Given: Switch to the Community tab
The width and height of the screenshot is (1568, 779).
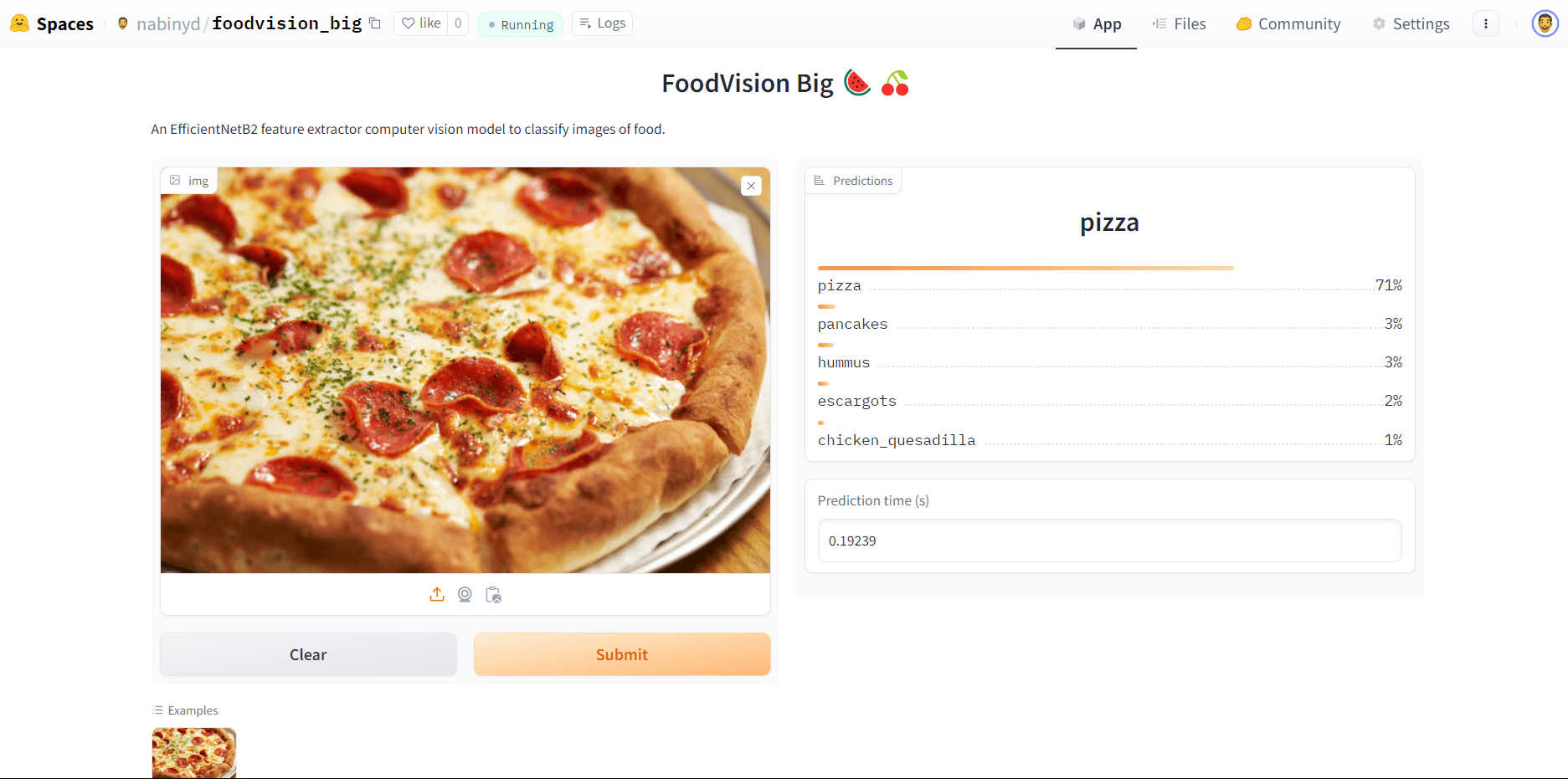Looking at the screenshot, I should [x=1288, y=24].
